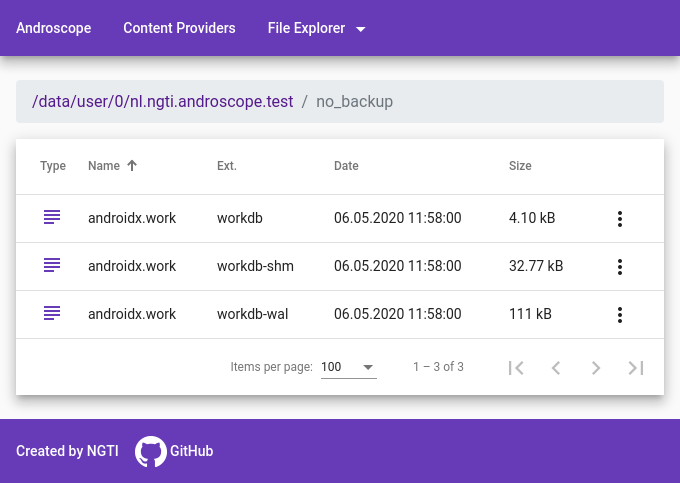
Task: Navigate to /data/user/0/nl.ngti.androscope.test breadcrumb
Action: [x=163, y=101]
